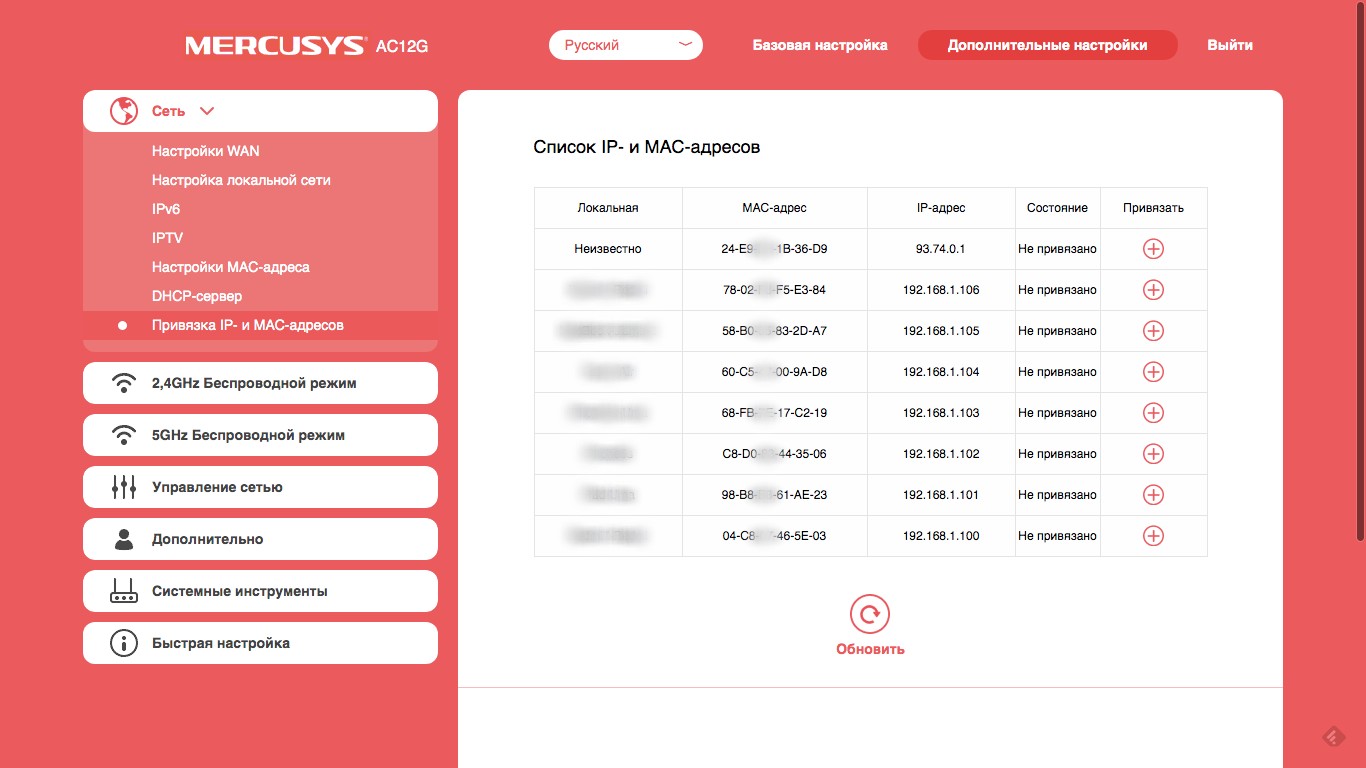
Task: Click the page vertical scrollbar
Action: click(x=1360, y=270)
